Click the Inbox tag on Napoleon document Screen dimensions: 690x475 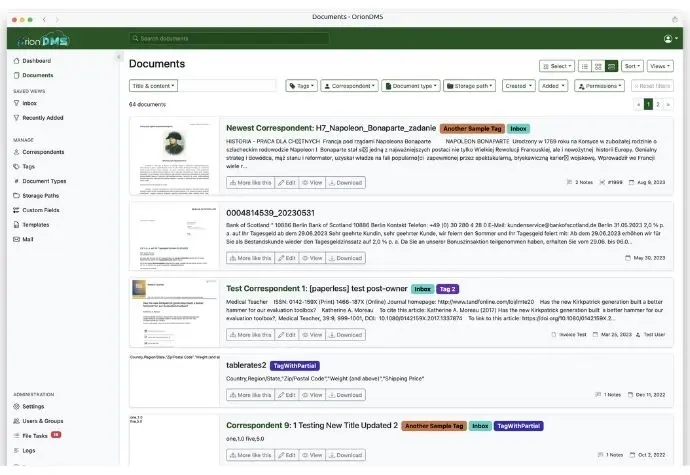(x=518, y=129)
